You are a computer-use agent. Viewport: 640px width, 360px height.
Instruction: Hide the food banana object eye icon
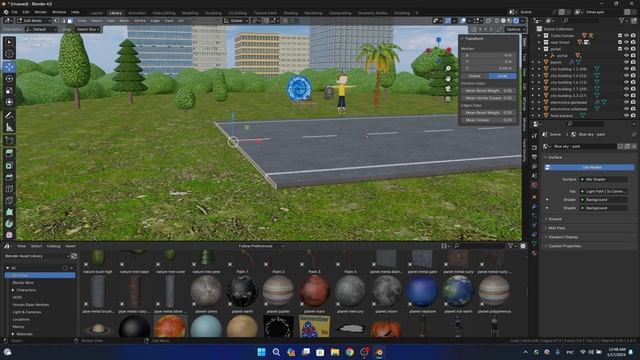627,116
